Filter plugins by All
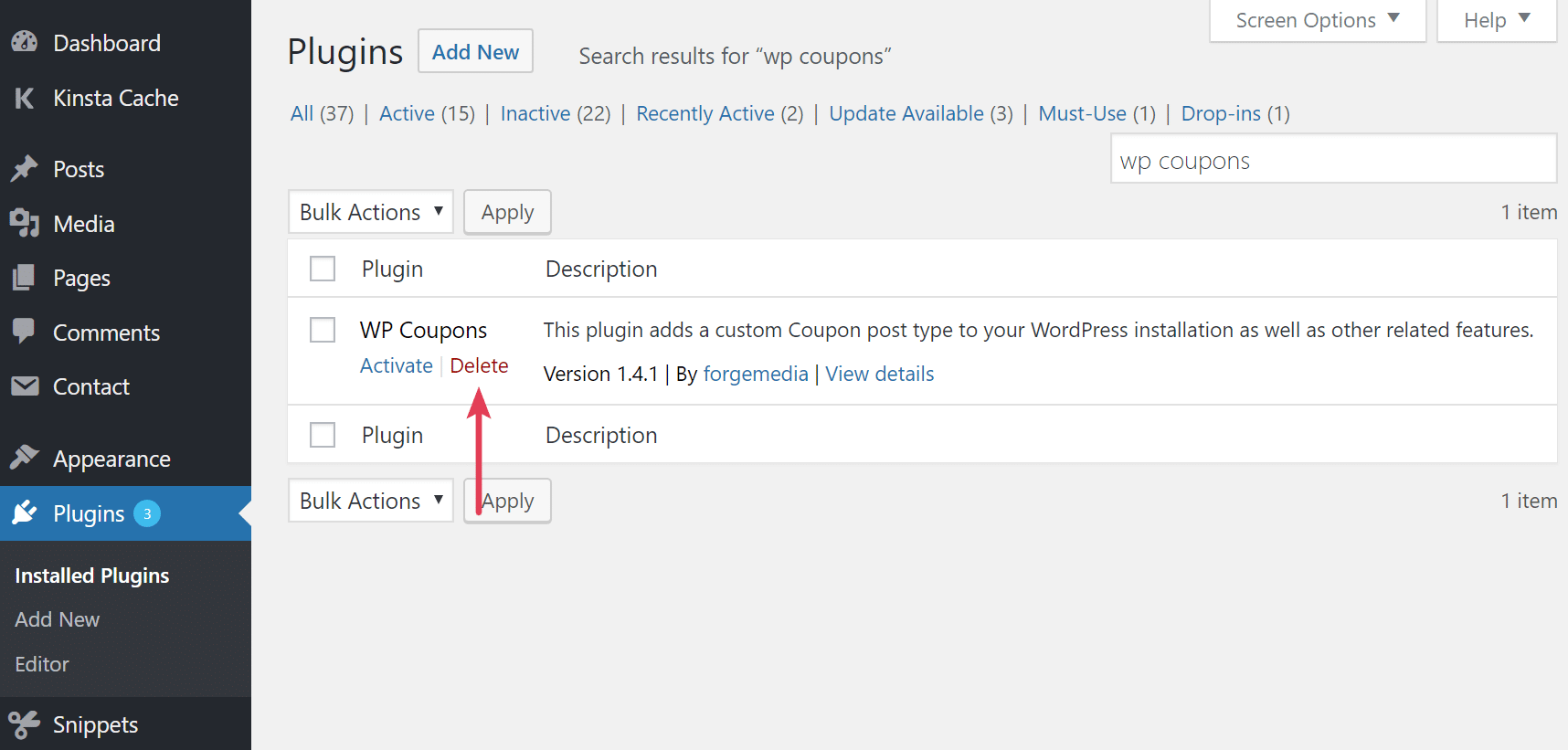 click(x=302, y=113)
